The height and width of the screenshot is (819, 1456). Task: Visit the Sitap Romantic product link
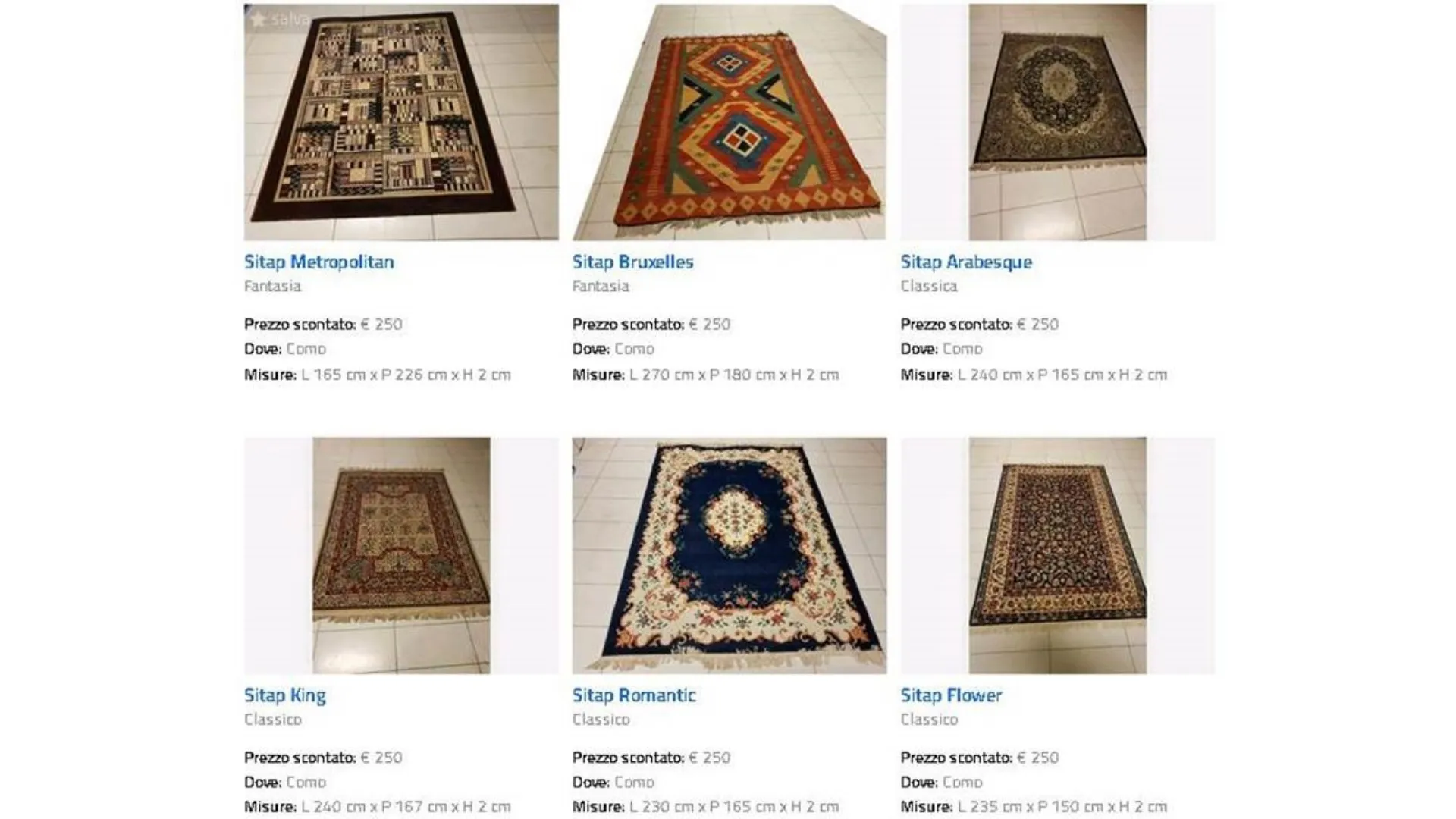pyautogui.click(x=634, y=695)
